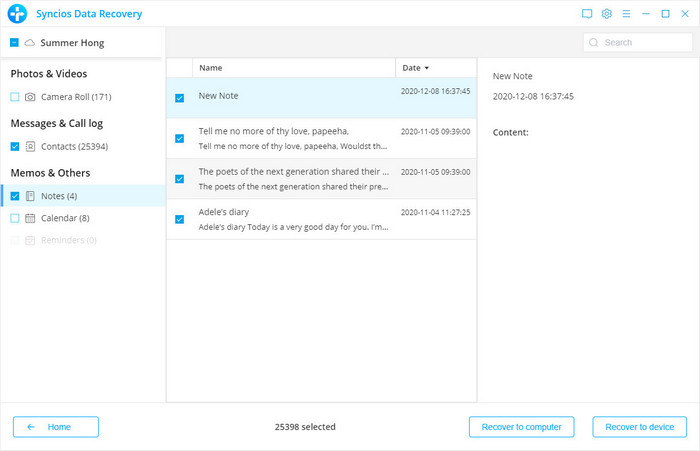Click the Calendar icon in sidebar
The image size is (700, 451).
(31, 218)
